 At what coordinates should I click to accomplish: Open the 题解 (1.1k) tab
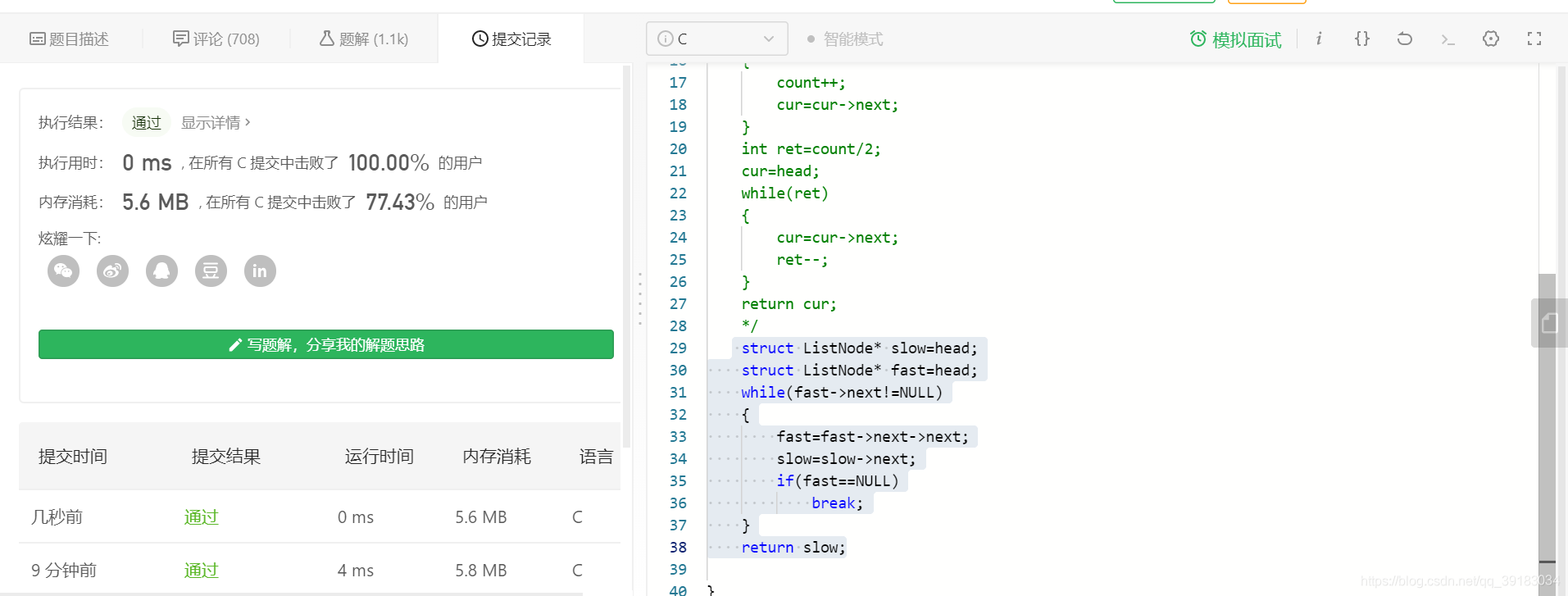(364, 39)
